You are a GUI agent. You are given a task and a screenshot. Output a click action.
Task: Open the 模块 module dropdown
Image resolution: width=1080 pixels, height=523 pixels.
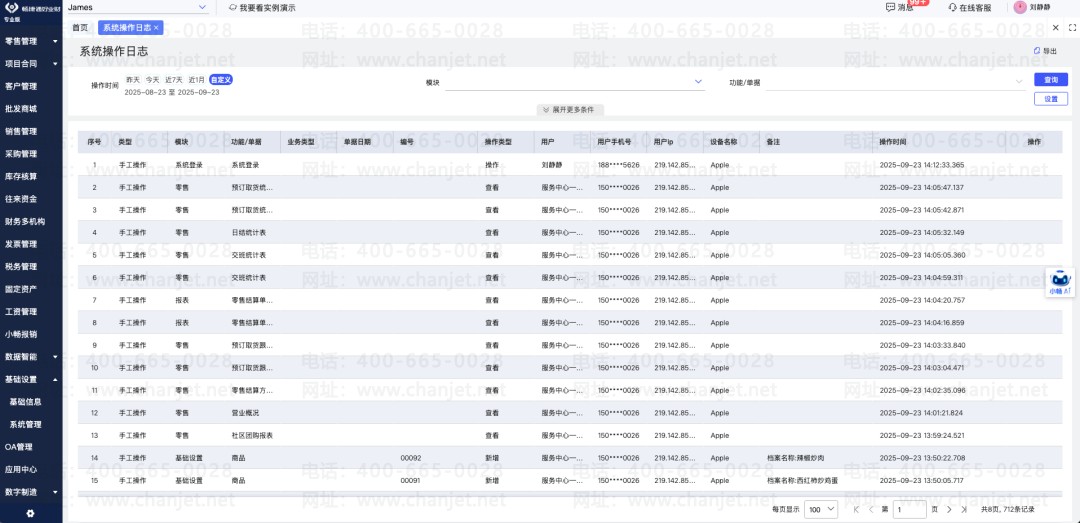tap(574, 82)
